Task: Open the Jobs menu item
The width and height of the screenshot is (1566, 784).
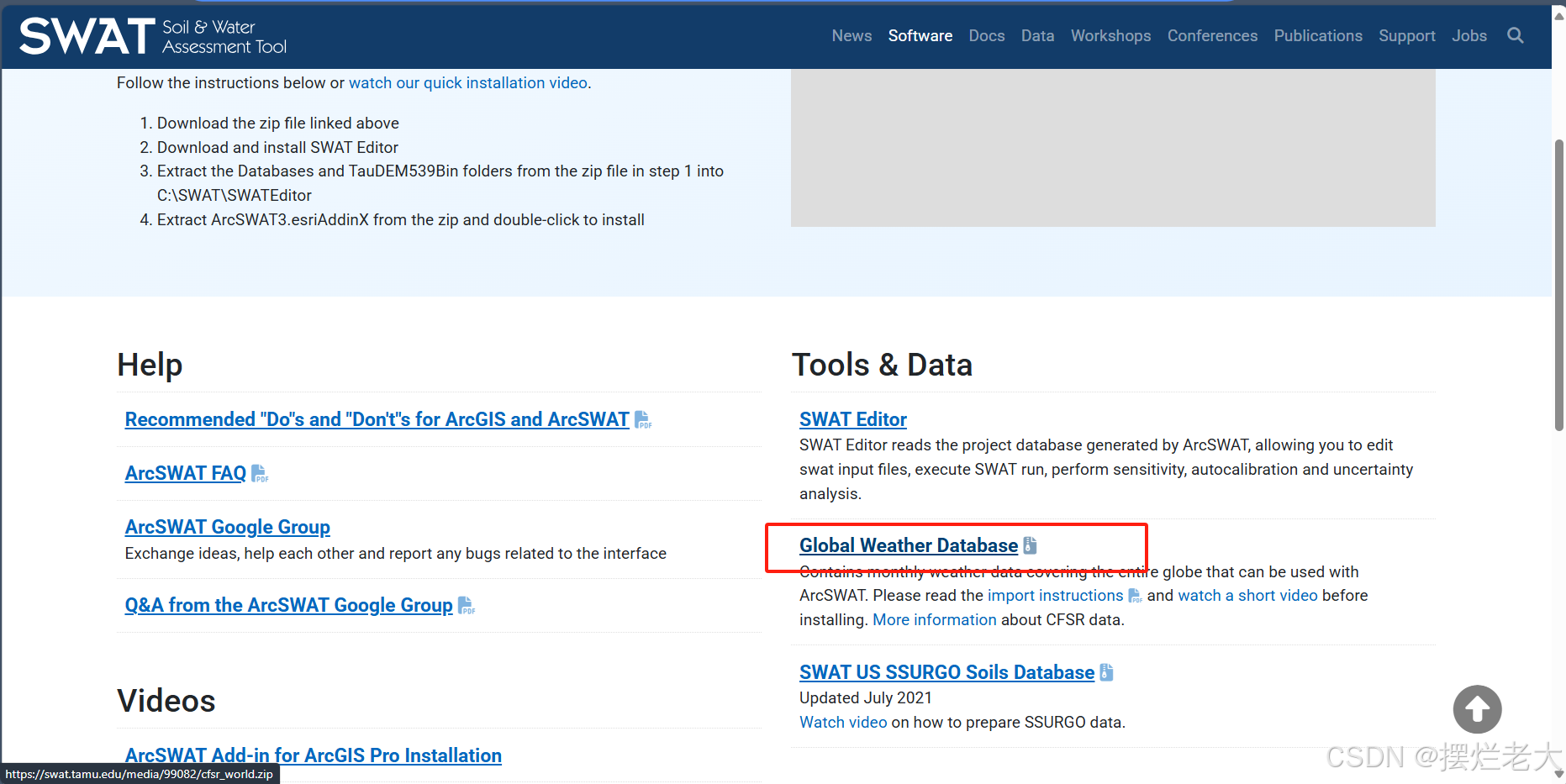Action: [1469, 36]
